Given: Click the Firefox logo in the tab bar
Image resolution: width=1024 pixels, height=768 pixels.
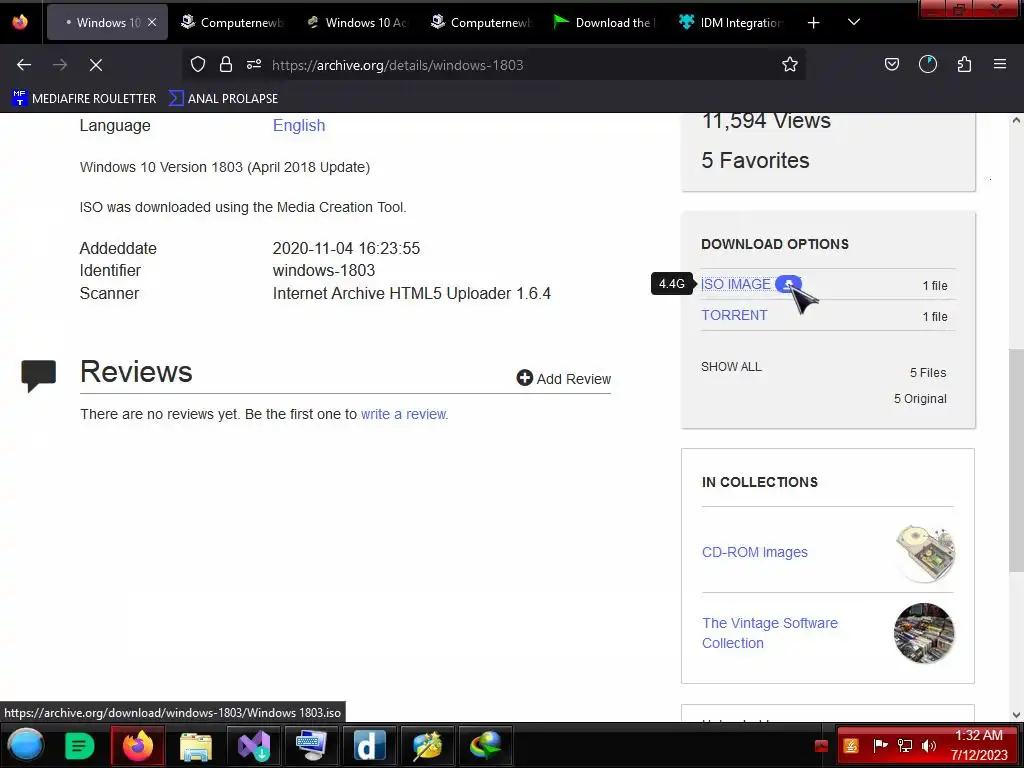Looking at the screenshot, I should [20, 22].
